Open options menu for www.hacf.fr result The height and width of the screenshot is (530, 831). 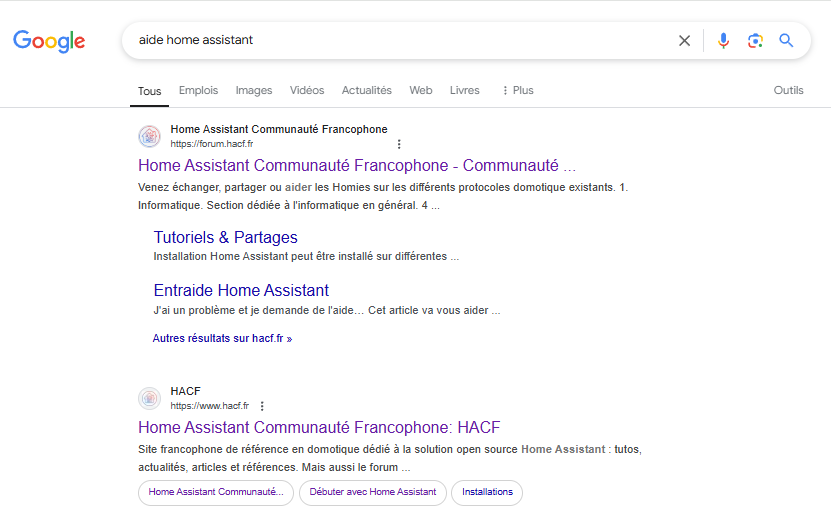[x=262, y=406]
